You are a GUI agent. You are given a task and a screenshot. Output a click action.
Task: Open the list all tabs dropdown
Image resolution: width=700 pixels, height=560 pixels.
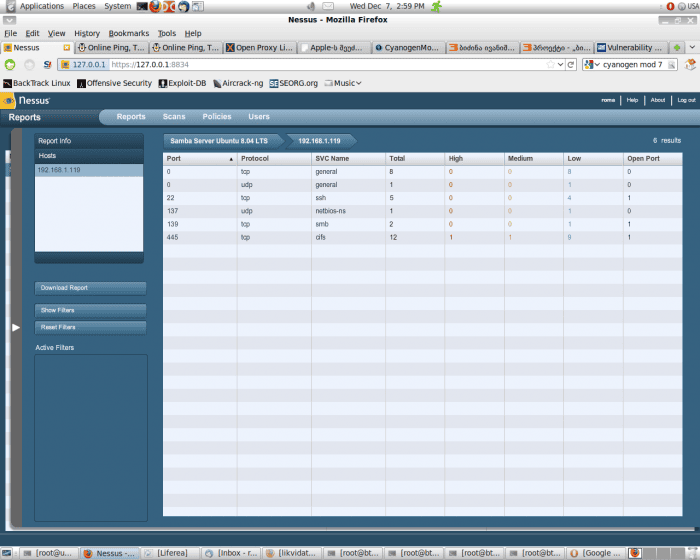[692, 47]
